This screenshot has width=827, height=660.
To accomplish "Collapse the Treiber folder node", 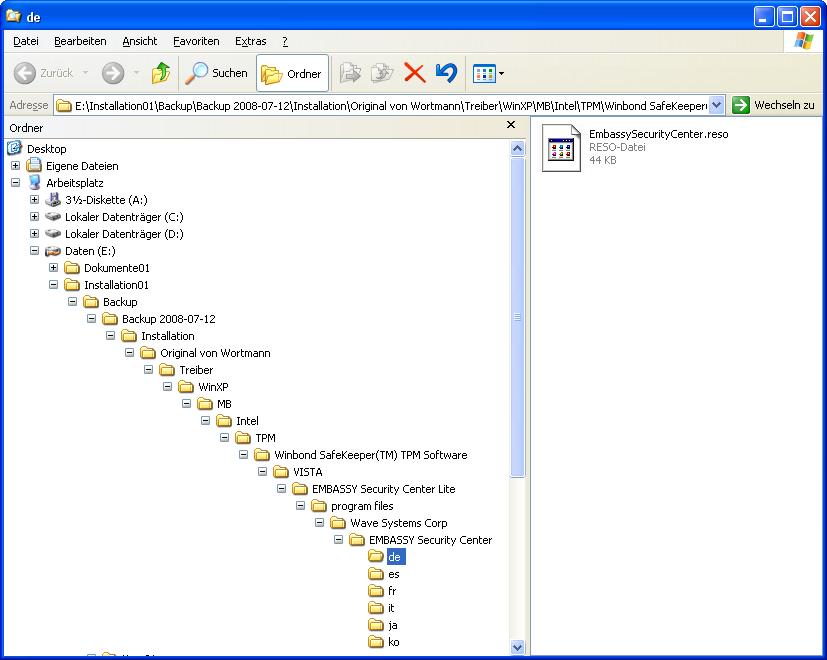I will (x=148, y=369).
